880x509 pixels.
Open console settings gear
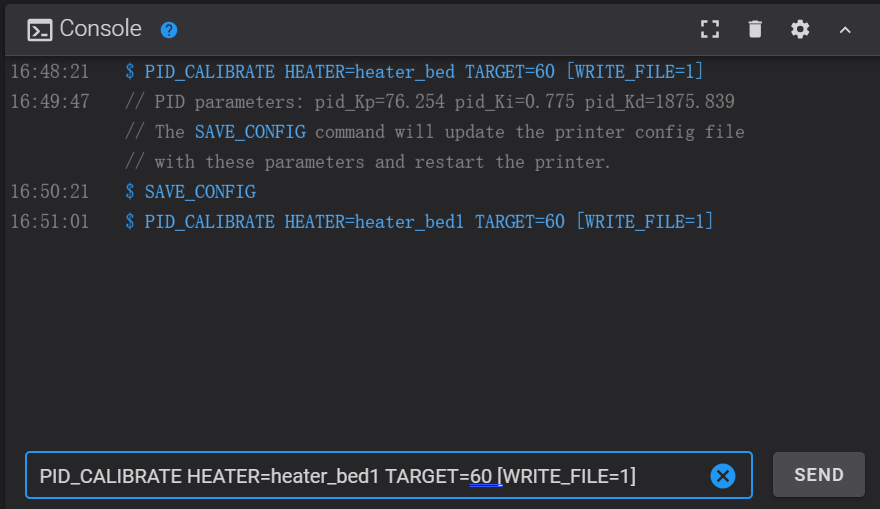point(800,29)
